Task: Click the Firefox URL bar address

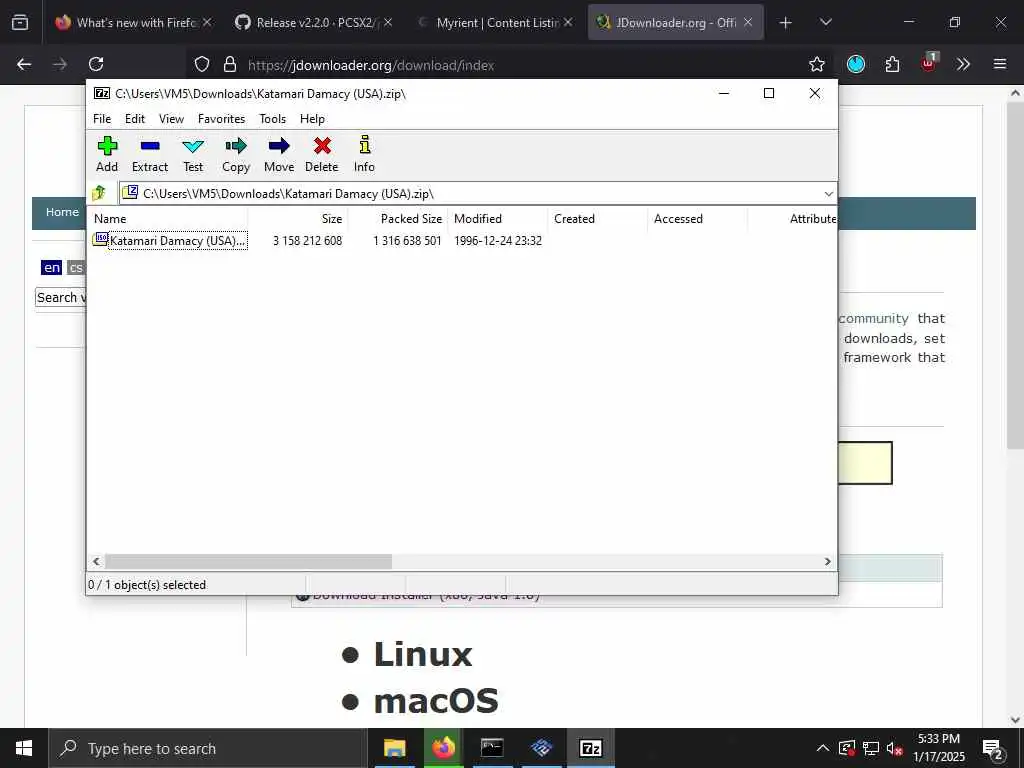Action: click(x=371, y=65)
